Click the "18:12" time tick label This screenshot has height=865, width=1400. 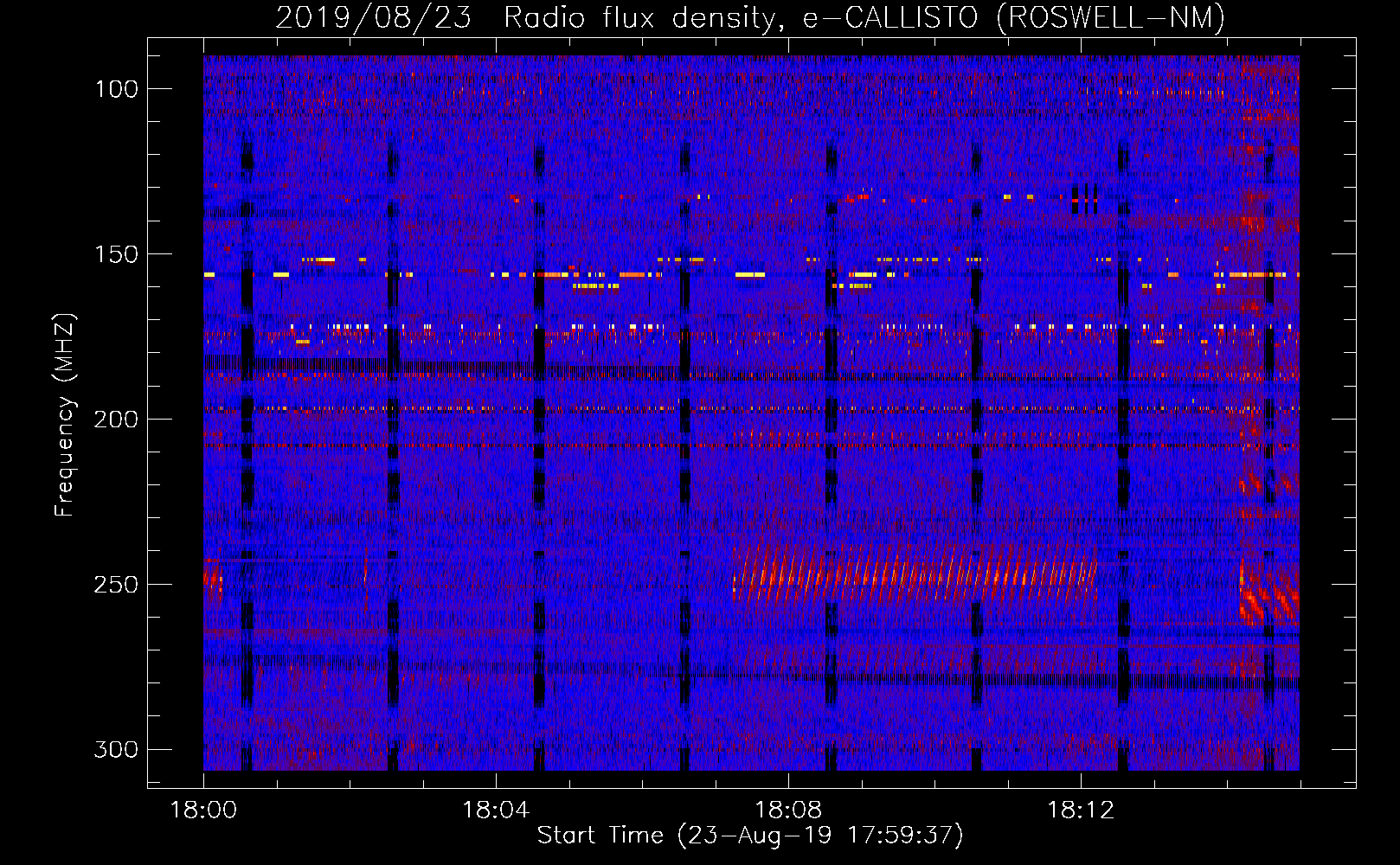pyautogui.click(x=1081, y=811)
